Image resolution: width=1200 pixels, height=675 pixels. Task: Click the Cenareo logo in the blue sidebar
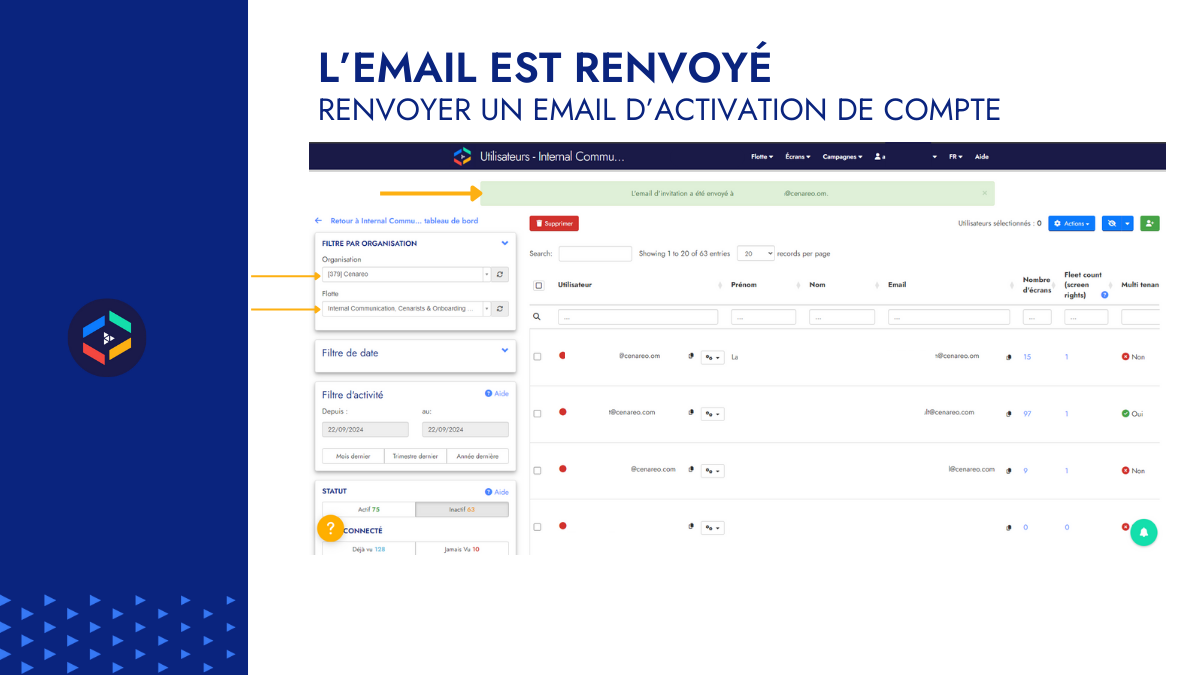pos(106,338)
